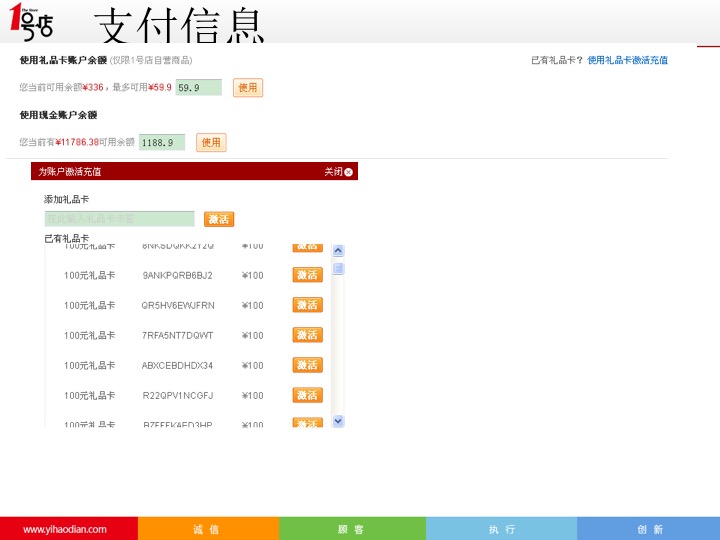
Task: Activate gift card 9ANKPQRB6BJ2
Action: coord(307,275)
